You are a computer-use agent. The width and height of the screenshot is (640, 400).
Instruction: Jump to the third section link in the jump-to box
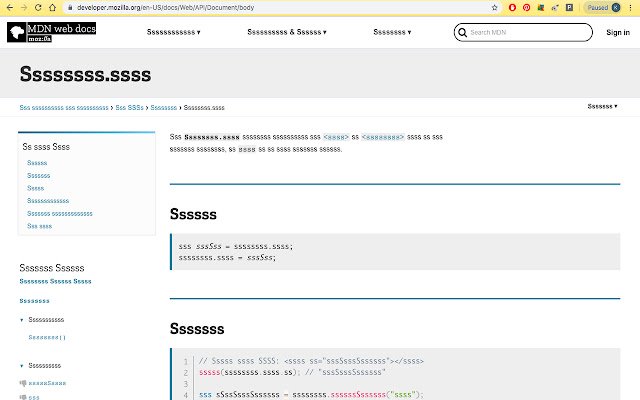36,188
